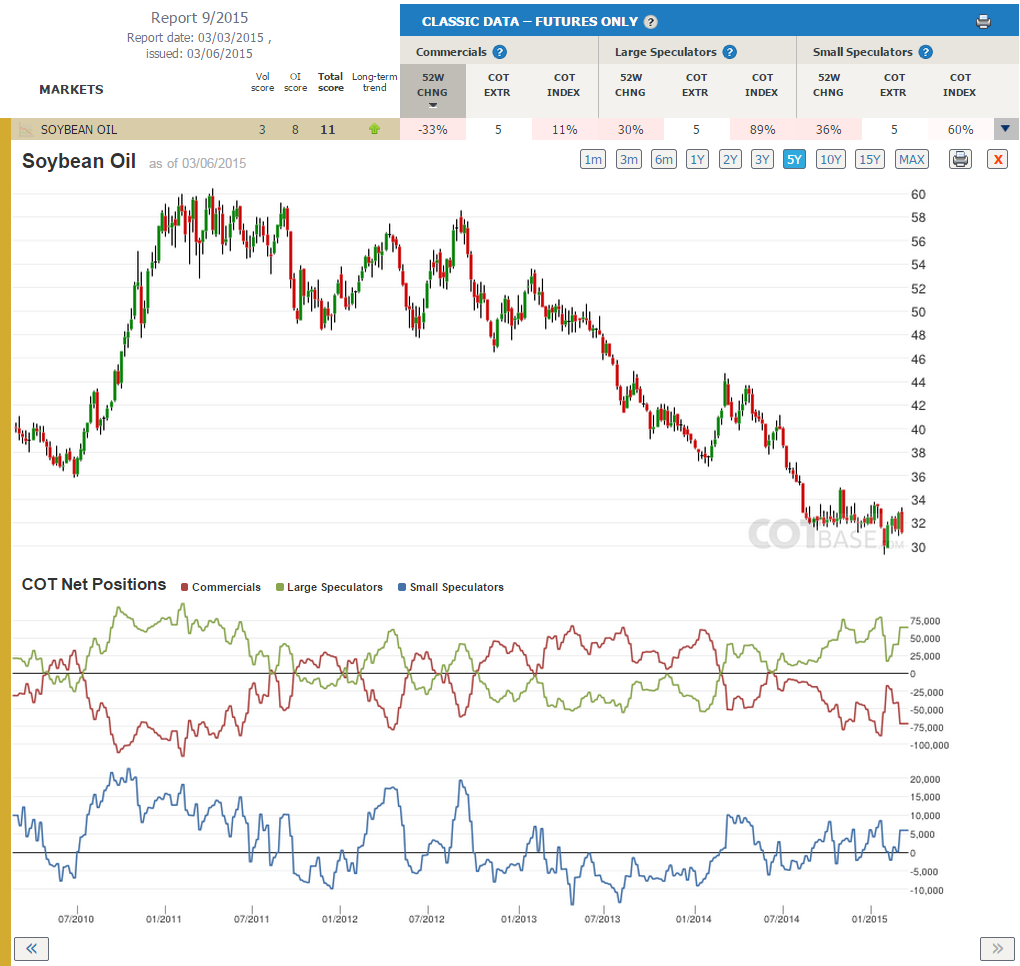Image resolution: width=1020 pixels, height=966 pixels.
Task: Click the Soybean Oil mini chart icon
Action: [26, 129]
